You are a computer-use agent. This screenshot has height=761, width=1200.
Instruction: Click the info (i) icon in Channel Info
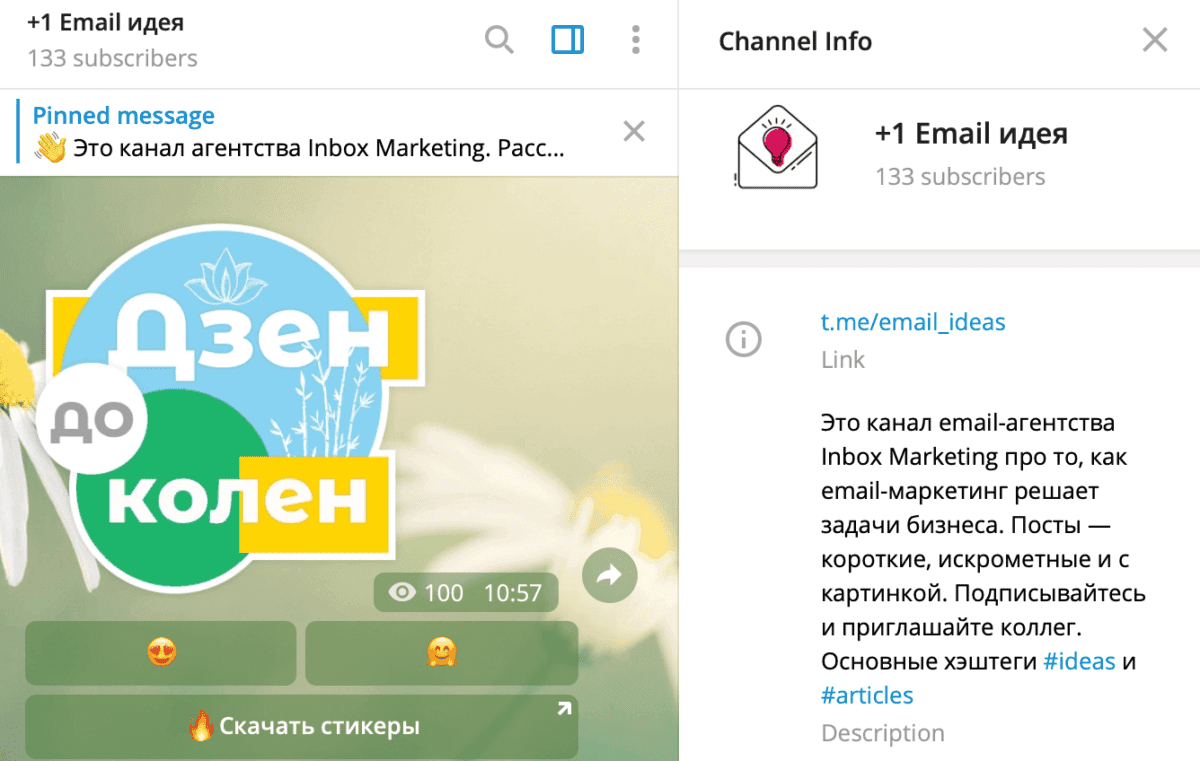743,340
